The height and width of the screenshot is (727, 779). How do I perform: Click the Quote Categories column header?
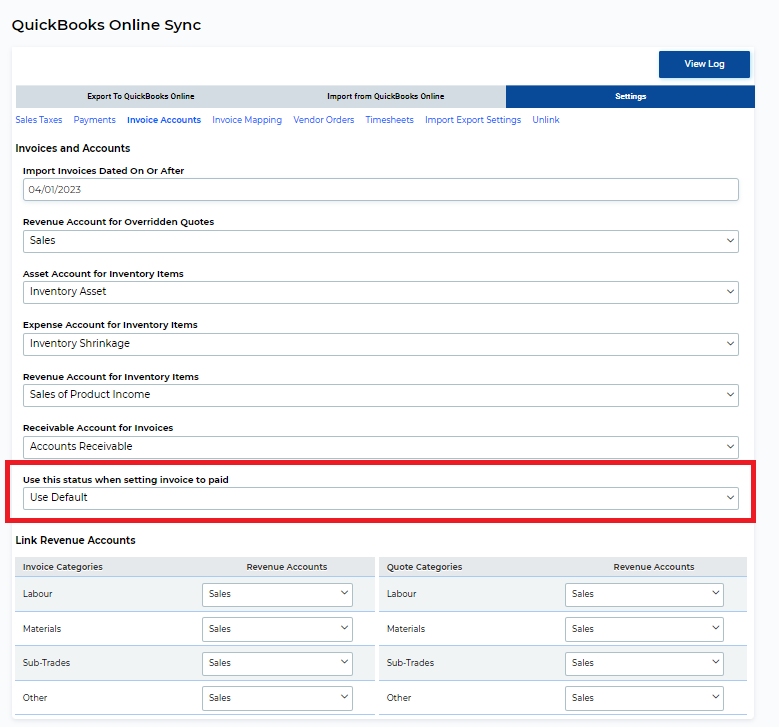424,567
